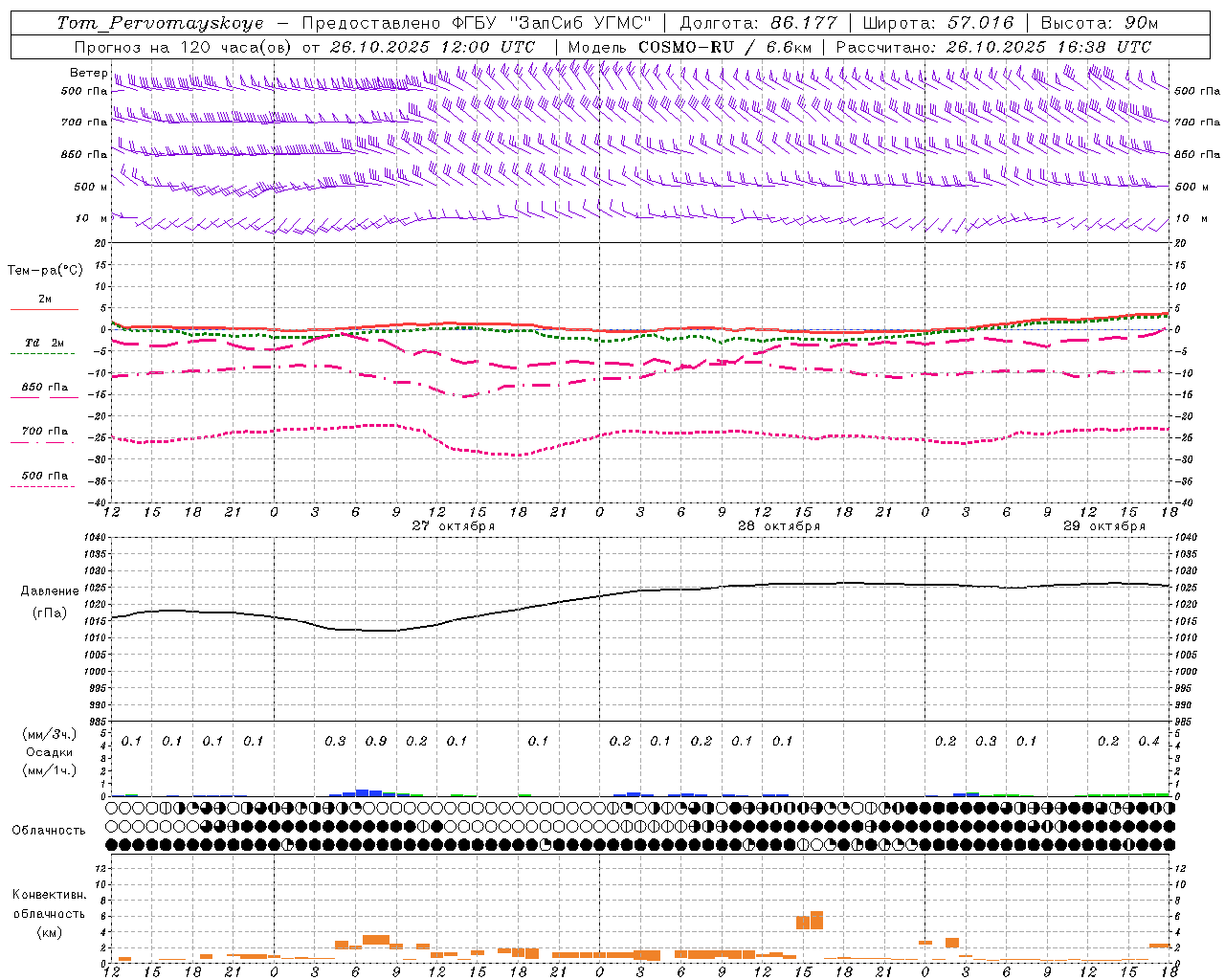Click the 0.4 precipitation value

[x=1148, y=741]
